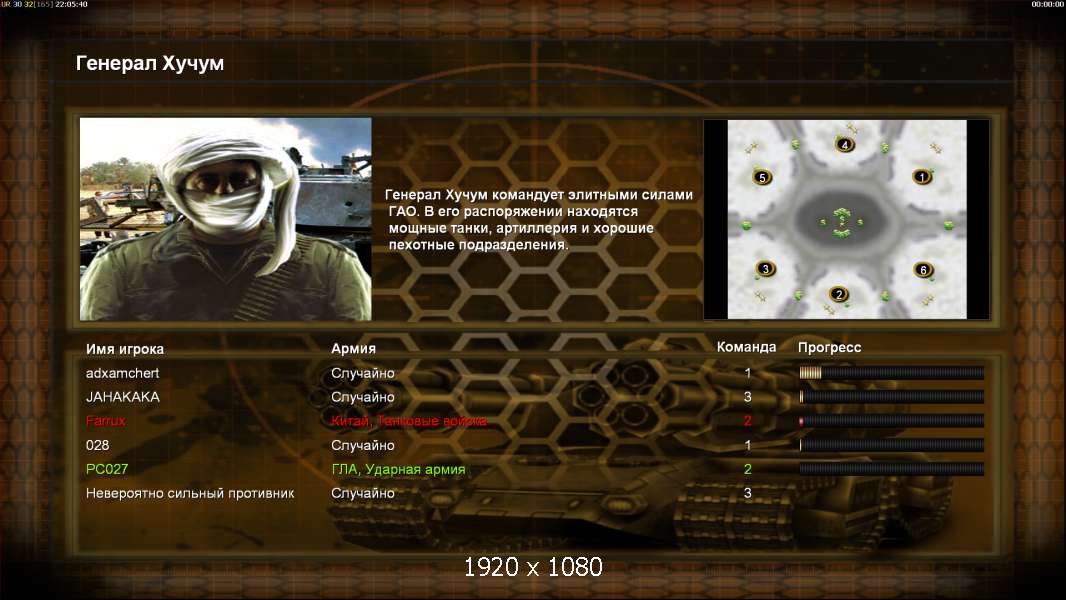Viewport: 1066px width, 600px height.
Task: Select the 'Невероятно сильный противник' AI player
Action: click(190, 493)
